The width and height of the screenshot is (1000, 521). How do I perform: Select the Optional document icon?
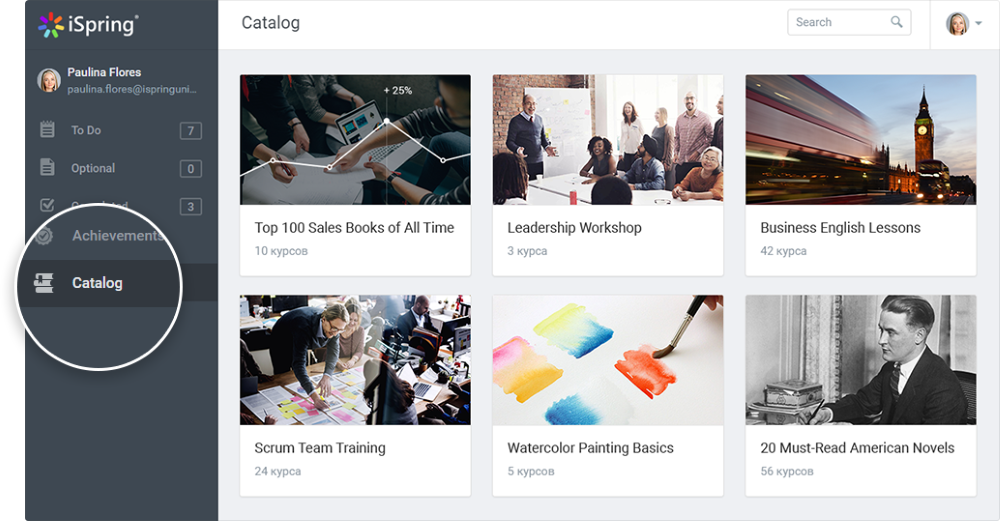(x=47, y=167)
